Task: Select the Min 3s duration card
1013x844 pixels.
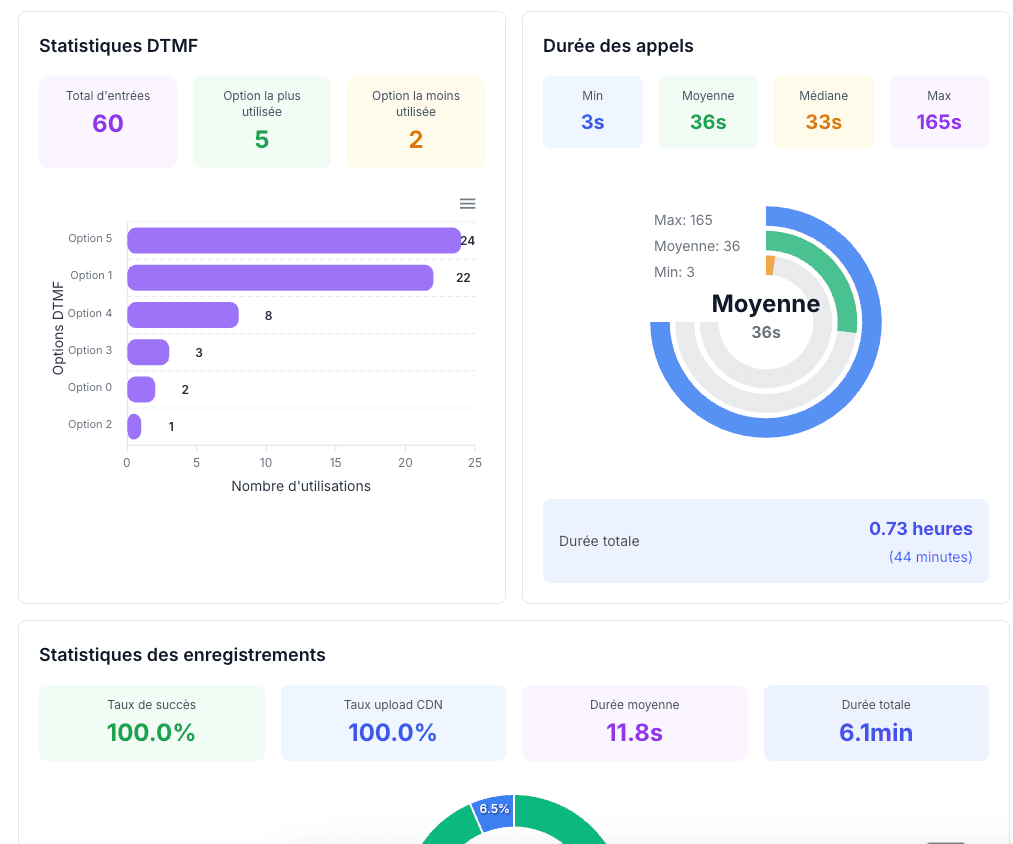Action: (x=593, y=112)
